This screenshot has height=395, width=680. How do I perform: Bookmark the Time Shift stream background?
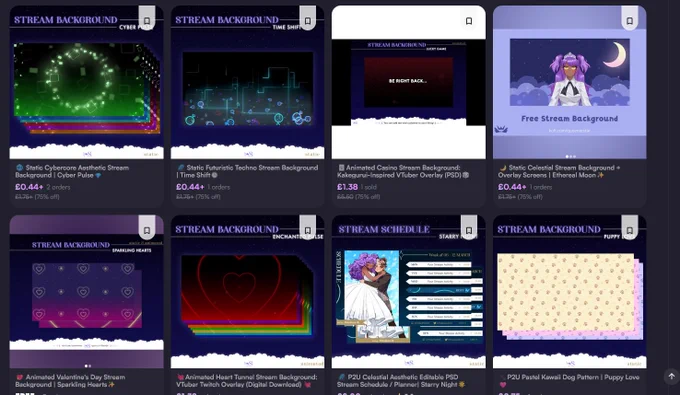click(307, 19)
